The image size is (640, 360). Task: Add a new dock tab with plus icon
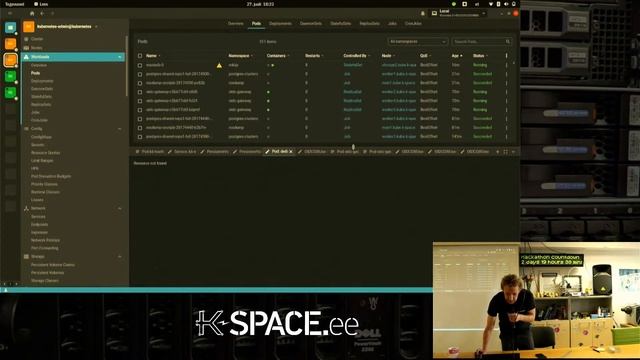click(498, 152)
